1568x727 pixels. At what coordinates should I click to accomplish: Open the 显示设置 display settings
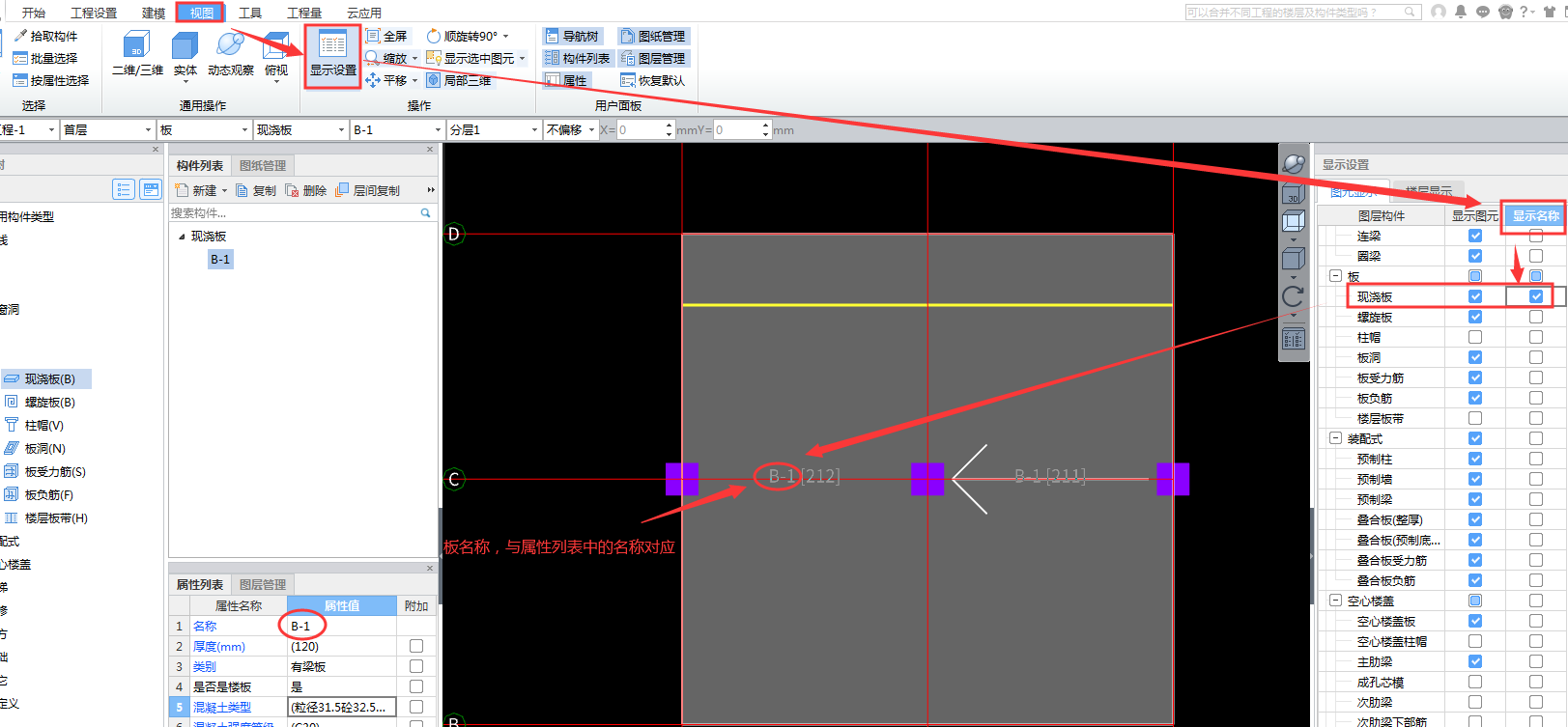(332, 56)
